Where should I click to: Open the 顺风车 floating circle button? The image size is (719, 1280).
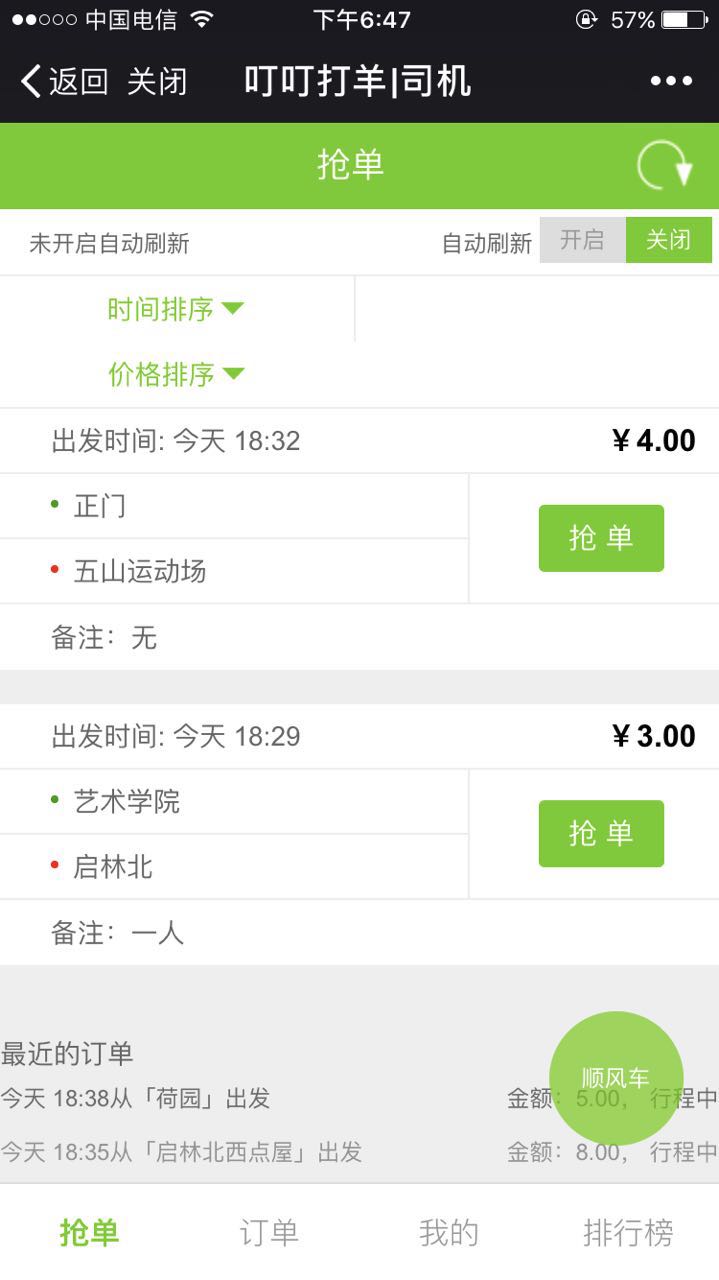coord(616,1078)
